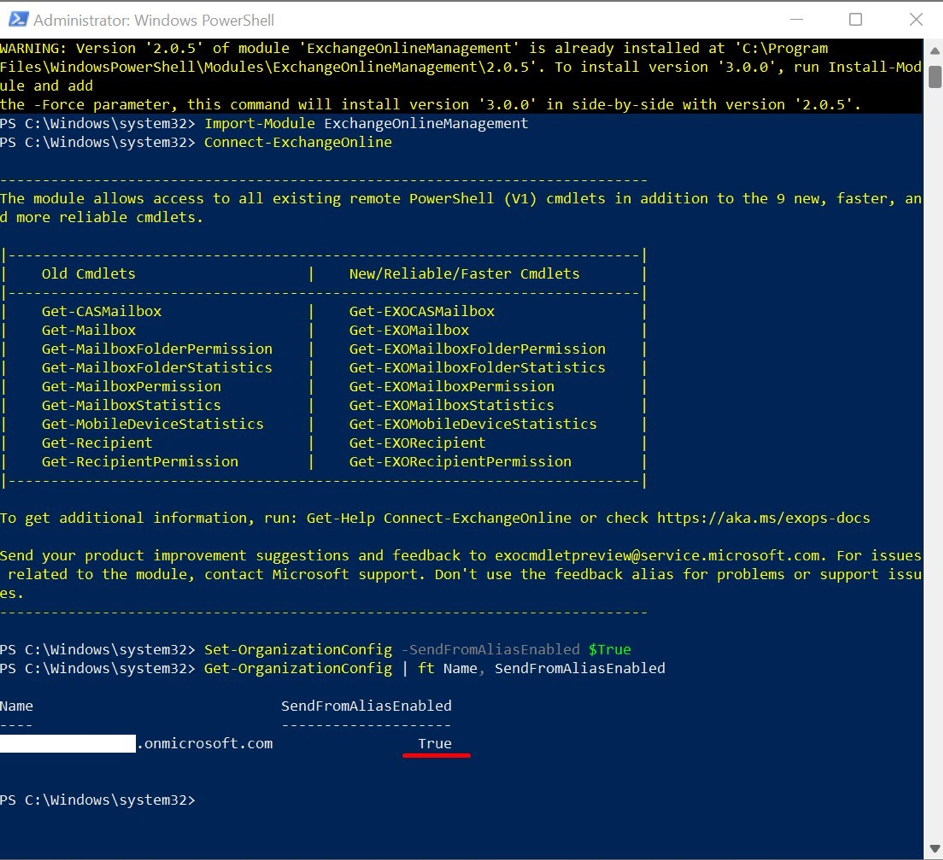Click the 'Old Cmdlets' column header
Screen dimensions: 943x860
pos(88,274)
